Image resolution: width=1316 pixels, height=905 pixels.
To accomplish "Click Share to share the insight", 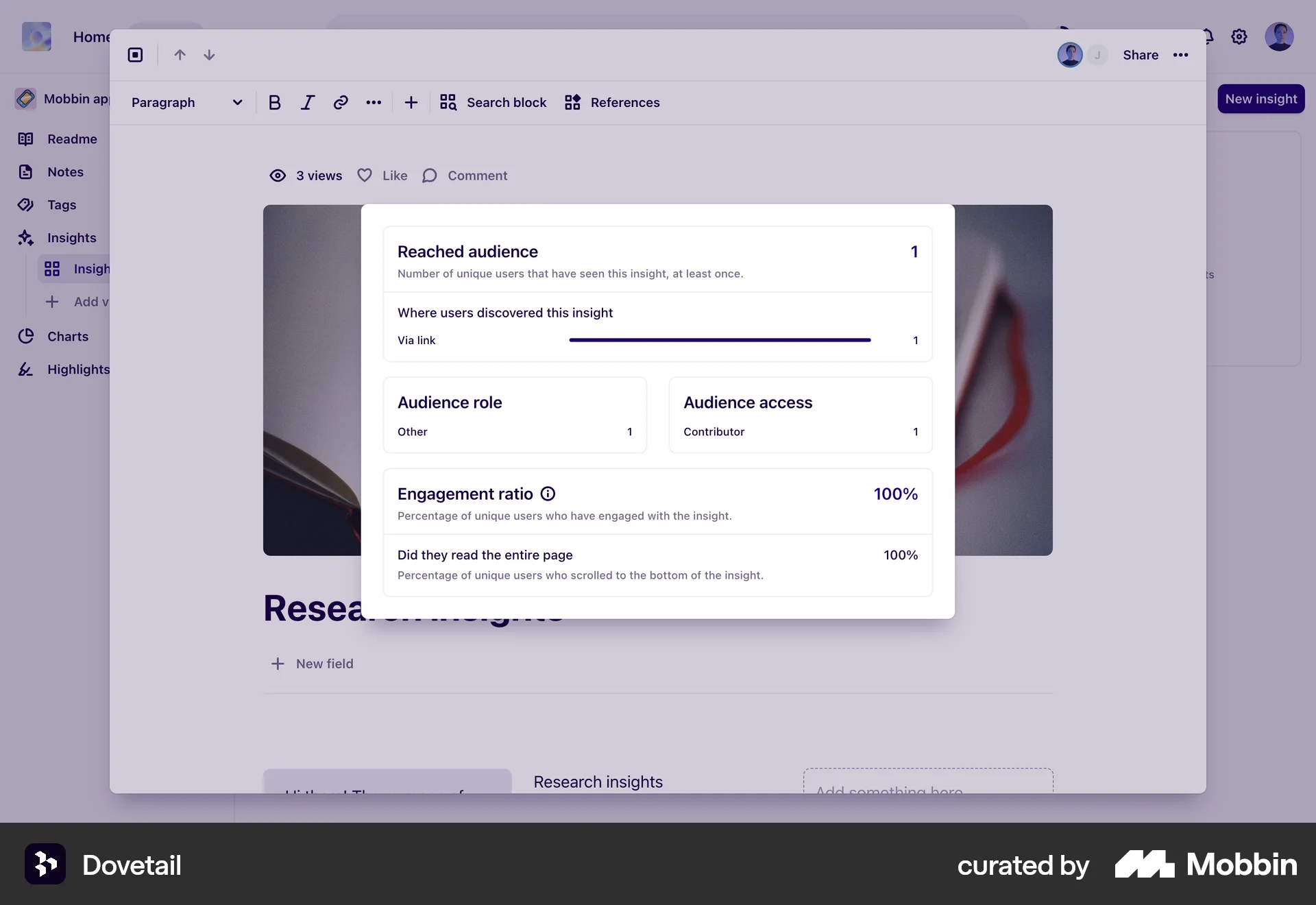I will pos(1140,55).
